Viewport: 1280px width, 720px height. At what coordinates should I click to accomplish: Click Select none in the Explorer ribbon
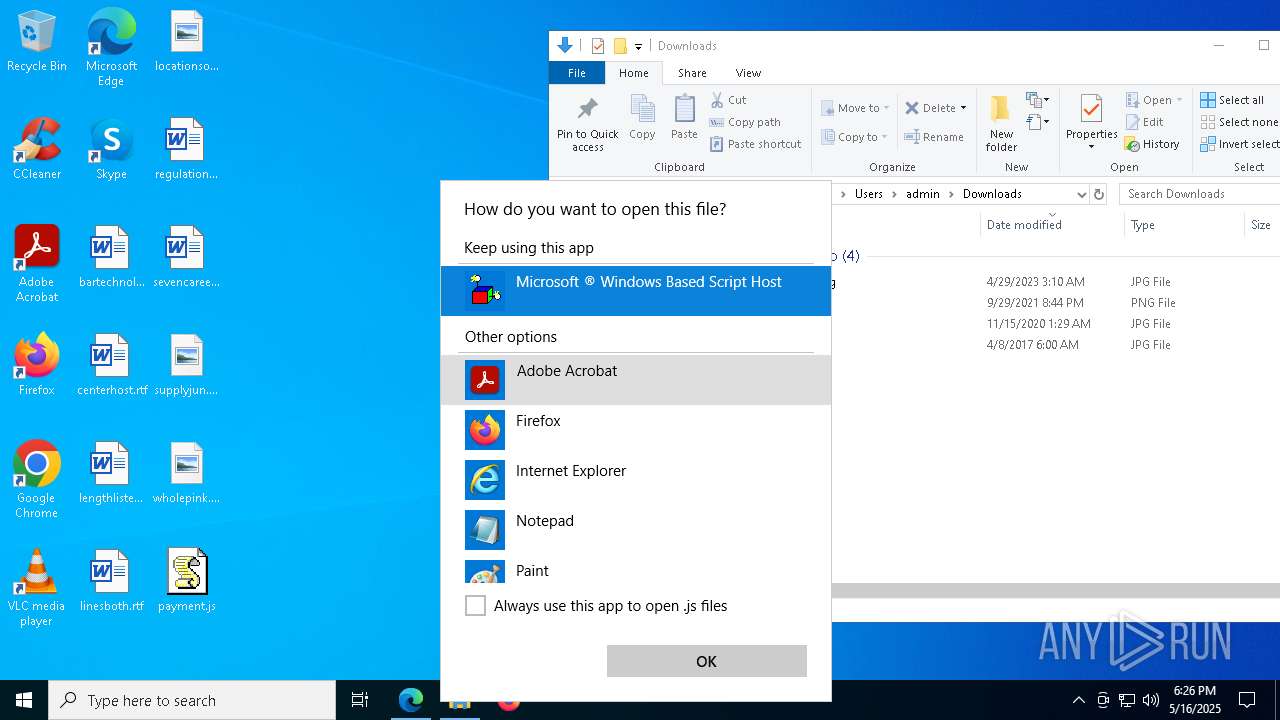point(1240,122)
